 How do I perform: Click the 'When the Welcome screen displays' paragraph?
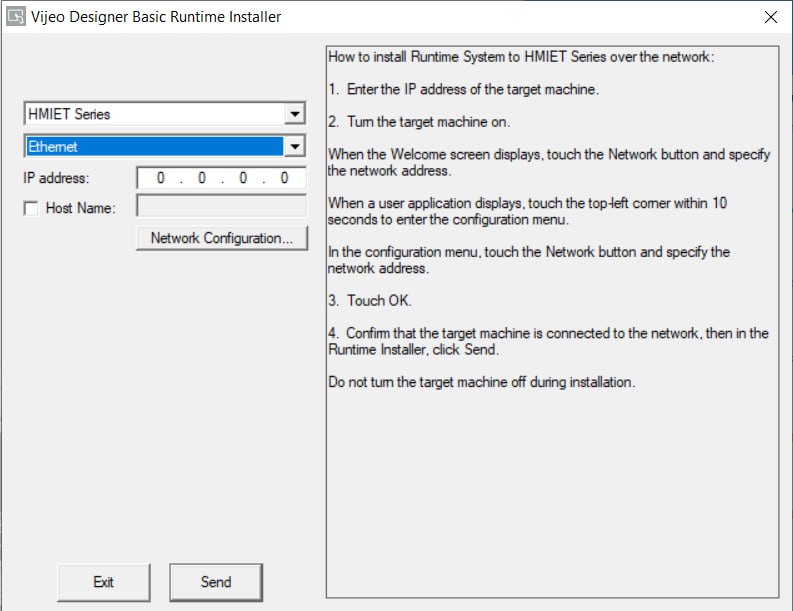point(549,162)
